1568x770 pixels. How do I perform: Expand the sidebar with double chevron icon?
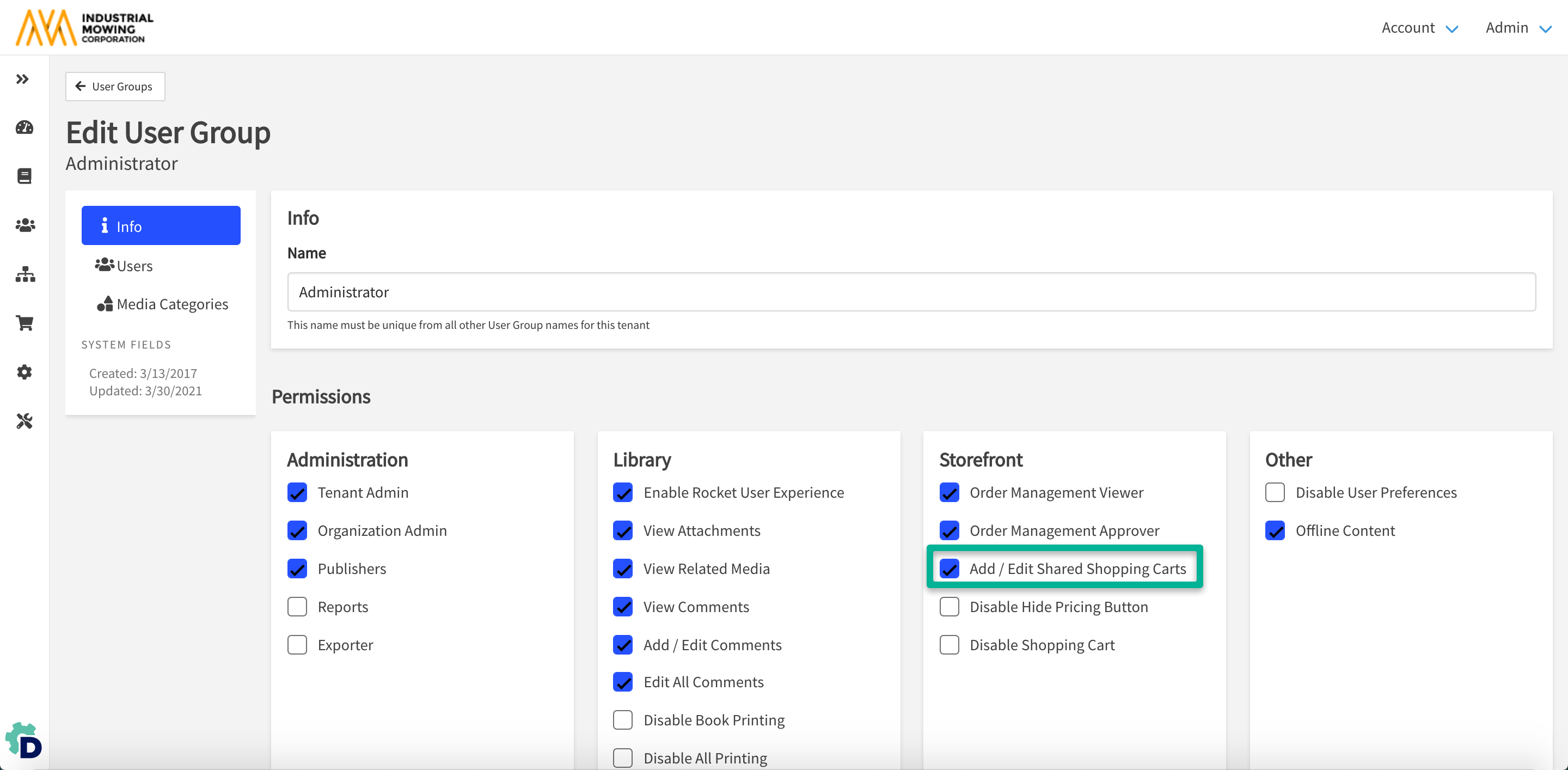(22, 79)
